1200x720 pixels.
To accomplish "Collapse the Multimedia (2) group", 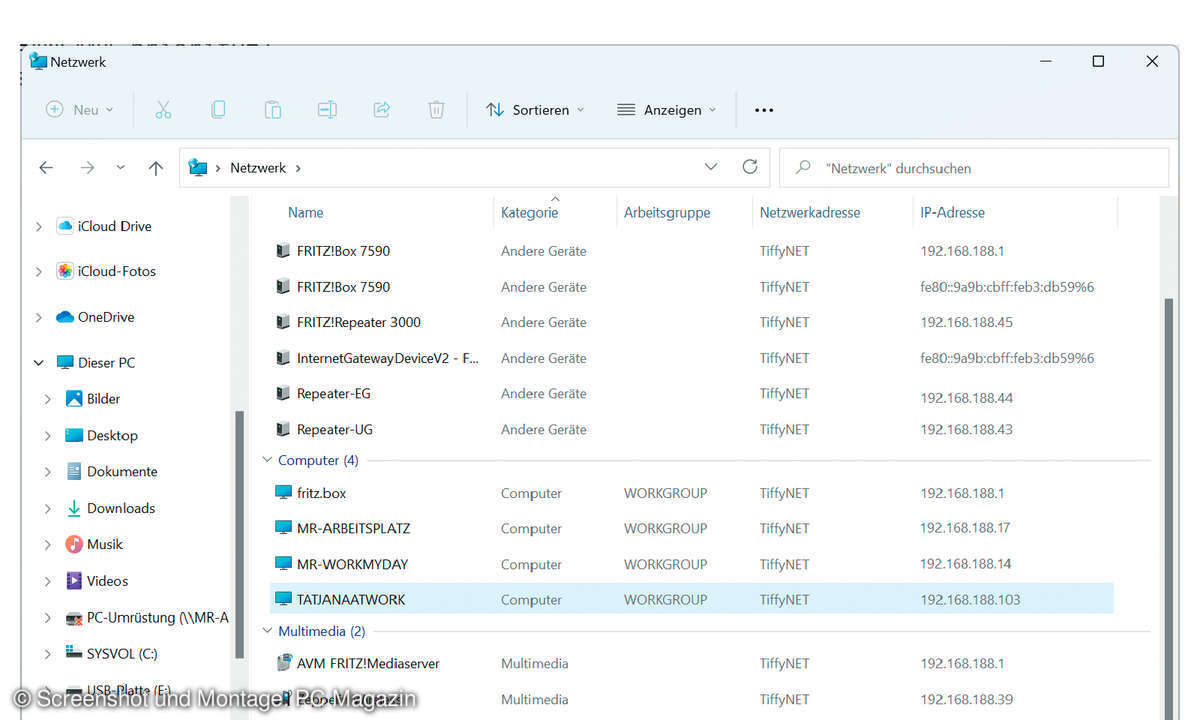I will pyautogui.click(x=267, y=632).
